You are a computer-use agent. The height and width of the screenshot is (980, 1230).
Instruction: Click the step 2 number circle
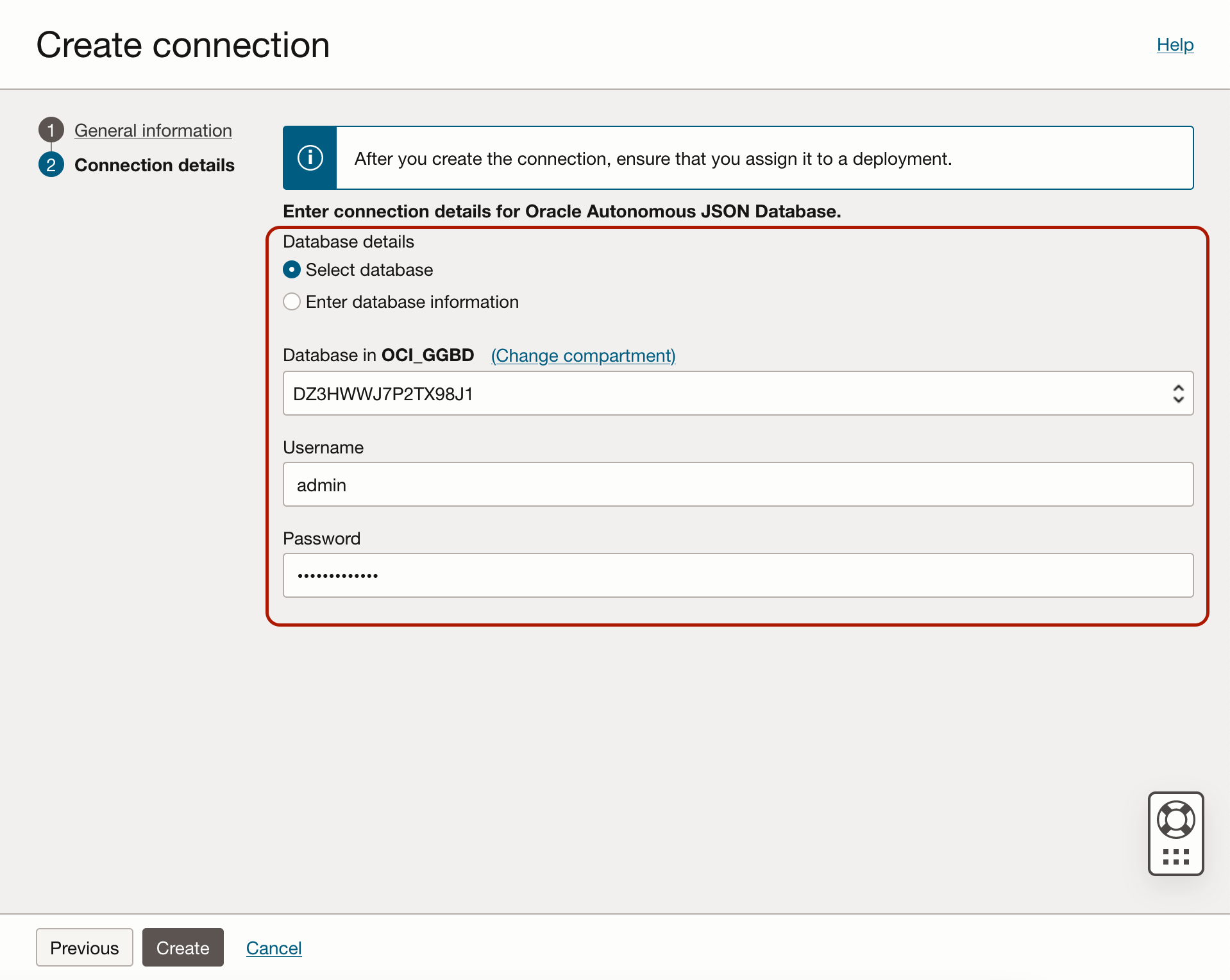tap(51, 165)
